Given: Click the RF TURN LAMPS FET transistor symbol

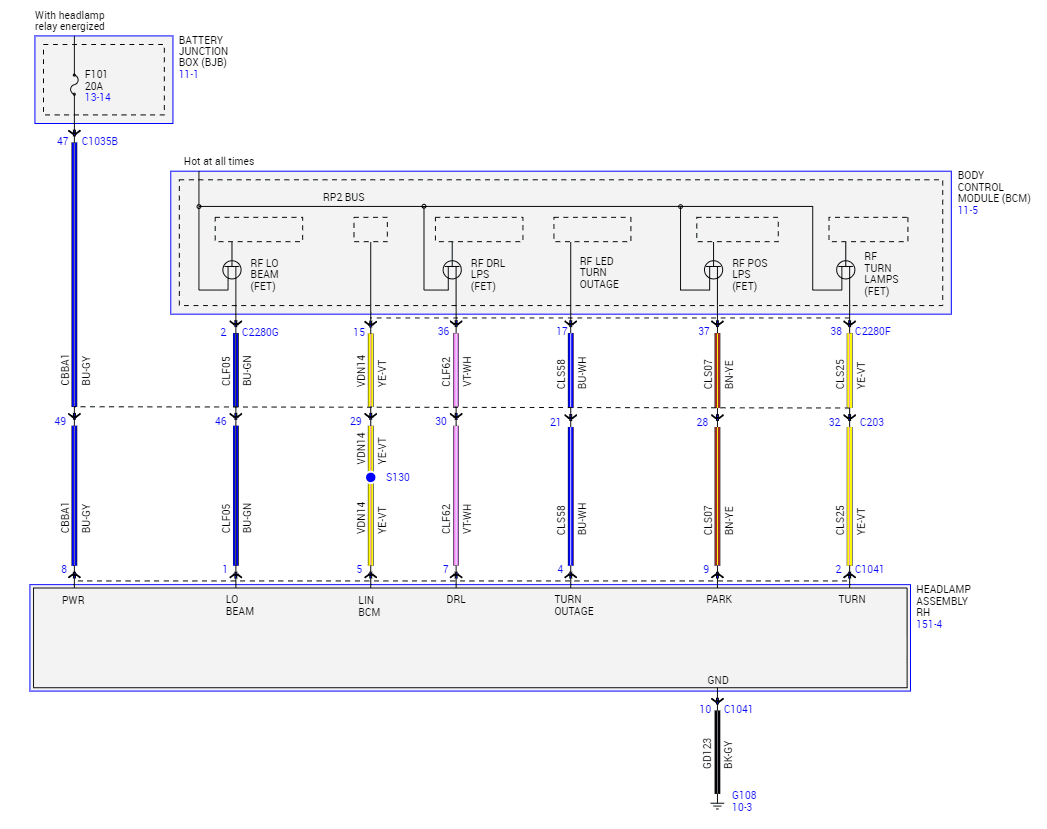Looking at the screenshot, I should [x=845, y=270].
